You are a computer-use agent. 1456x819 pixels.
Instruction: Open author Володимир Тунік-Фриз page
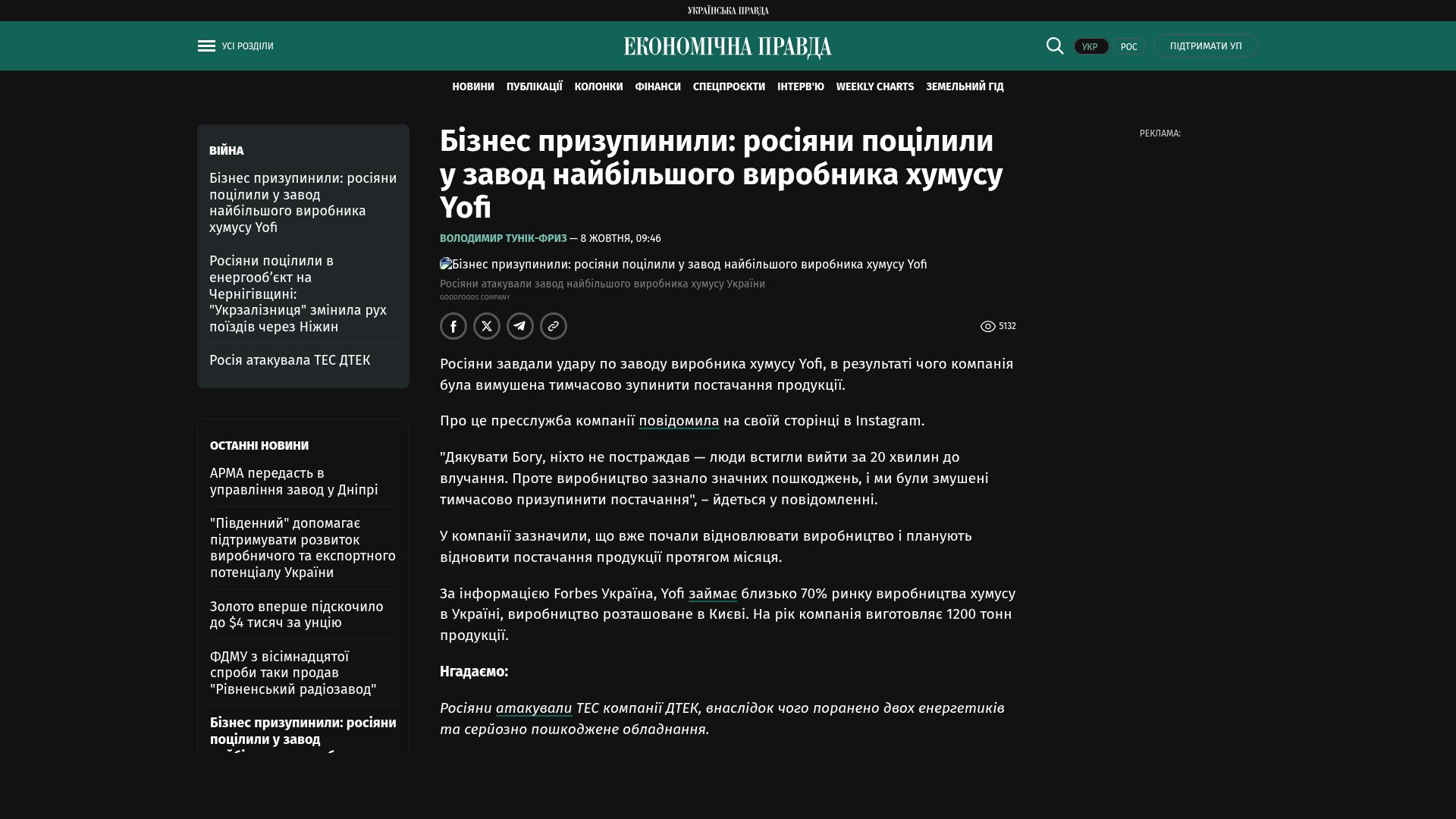[503, 238]
